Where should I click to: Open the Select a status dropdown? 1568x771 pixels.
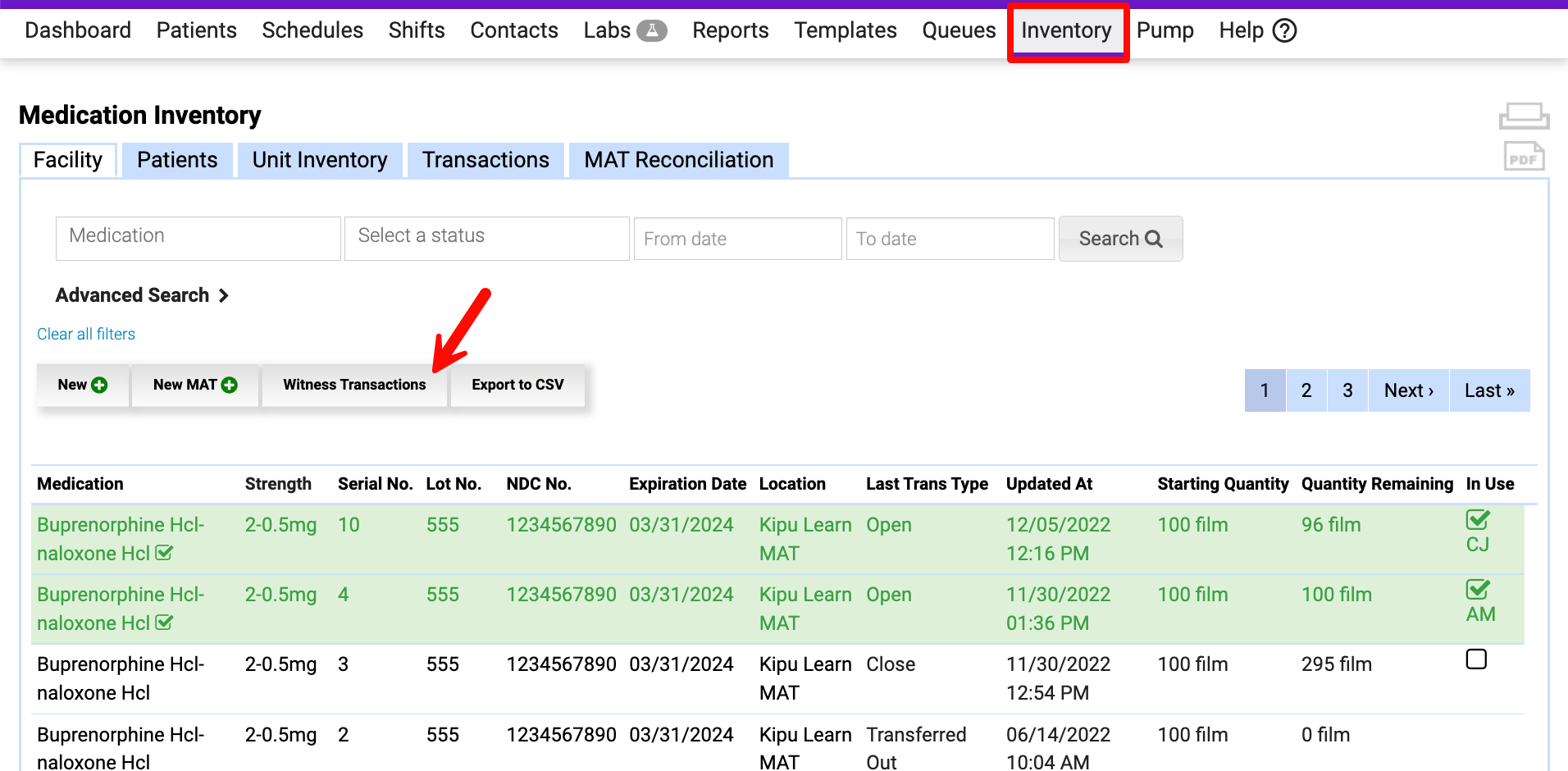[486, 238]
